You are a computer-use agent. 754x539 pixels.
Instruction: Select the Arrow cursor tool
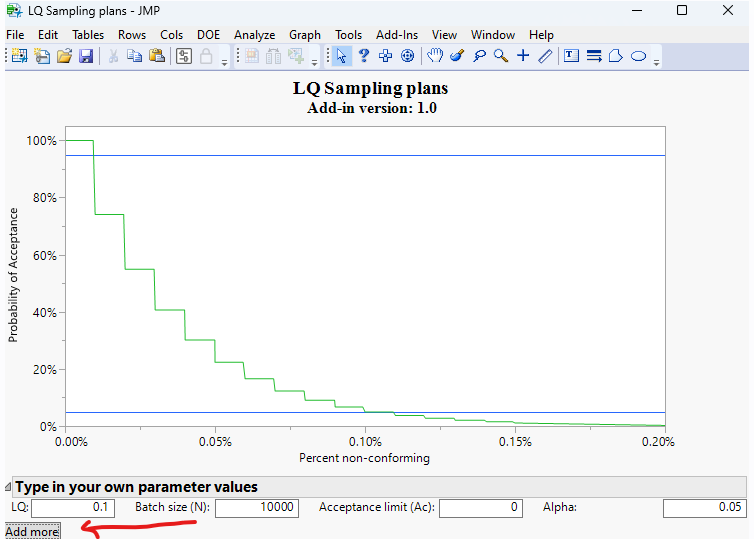[341, 56]
